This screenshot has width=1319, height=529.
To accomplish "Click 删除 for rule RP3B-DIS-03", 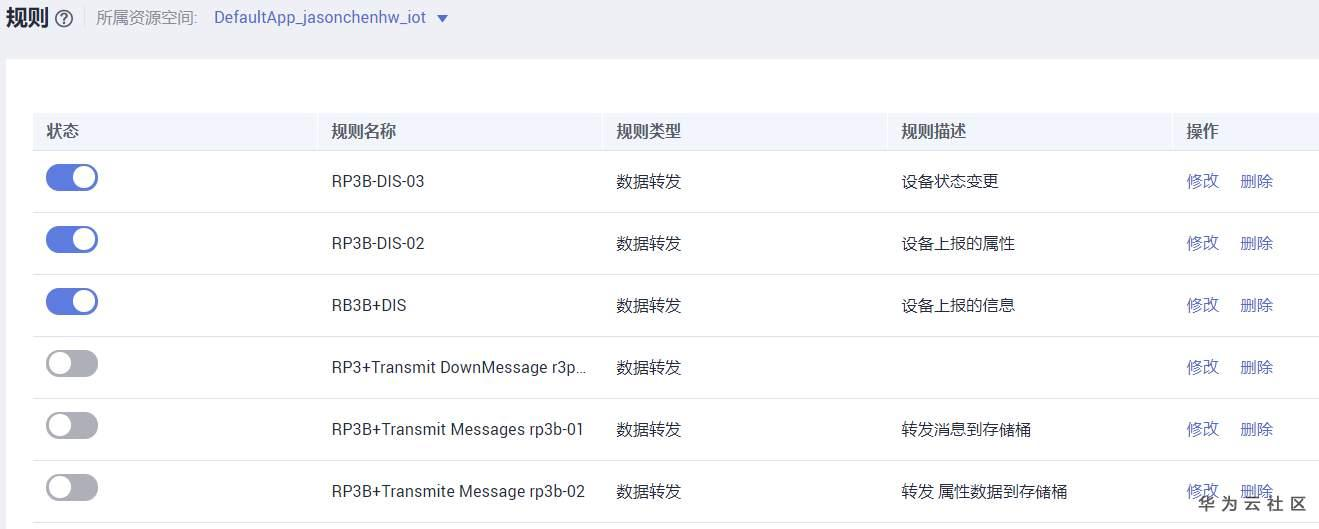I will 1256,182.
